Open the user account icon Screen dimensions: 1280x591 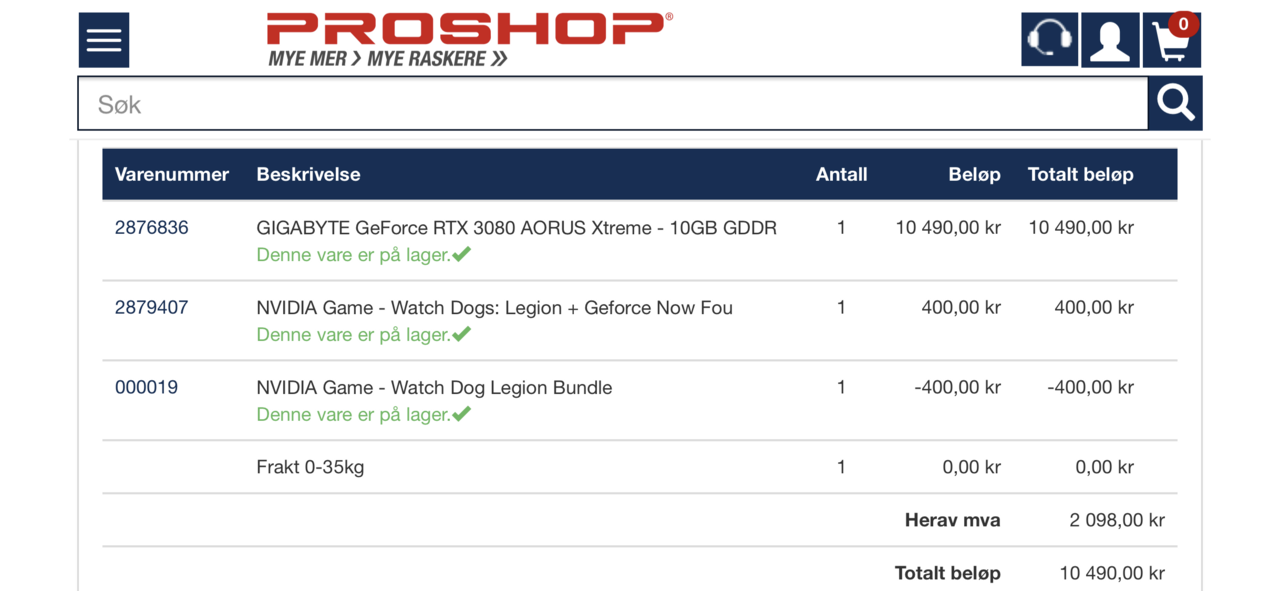tap(1110, 40)
